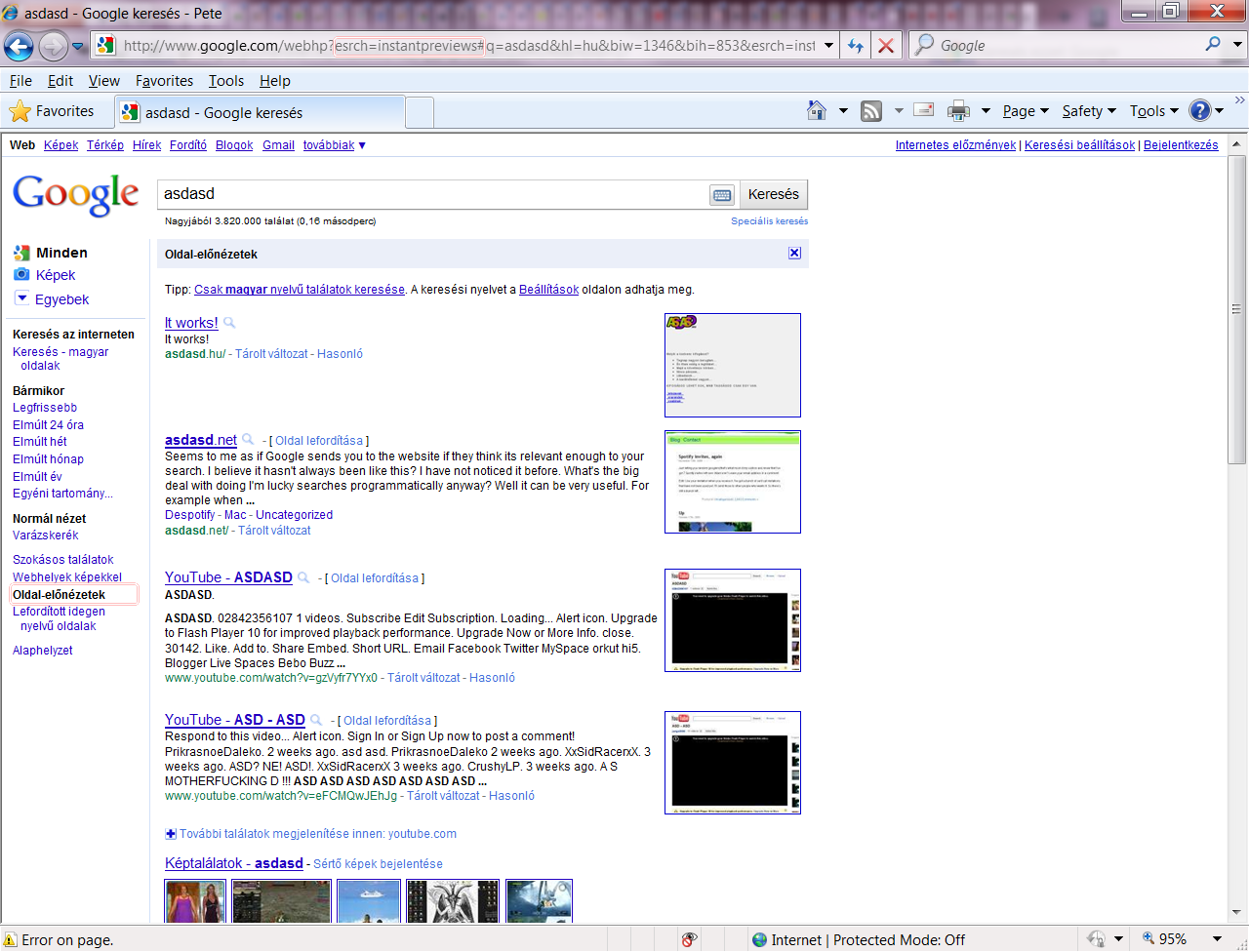Viewport: 1249px width, 952px height.
Task: Open the Safety dropdown menu
Action: point(1089,111)
